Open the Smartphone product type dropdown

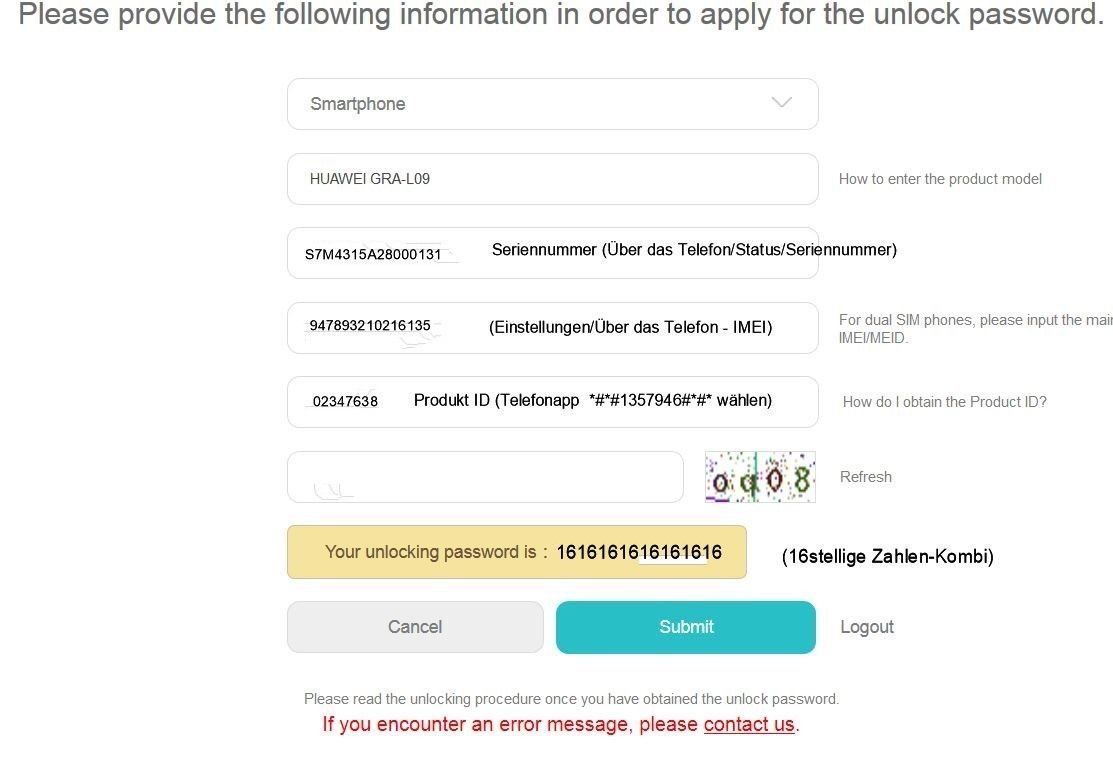click(x=552, y=104)
